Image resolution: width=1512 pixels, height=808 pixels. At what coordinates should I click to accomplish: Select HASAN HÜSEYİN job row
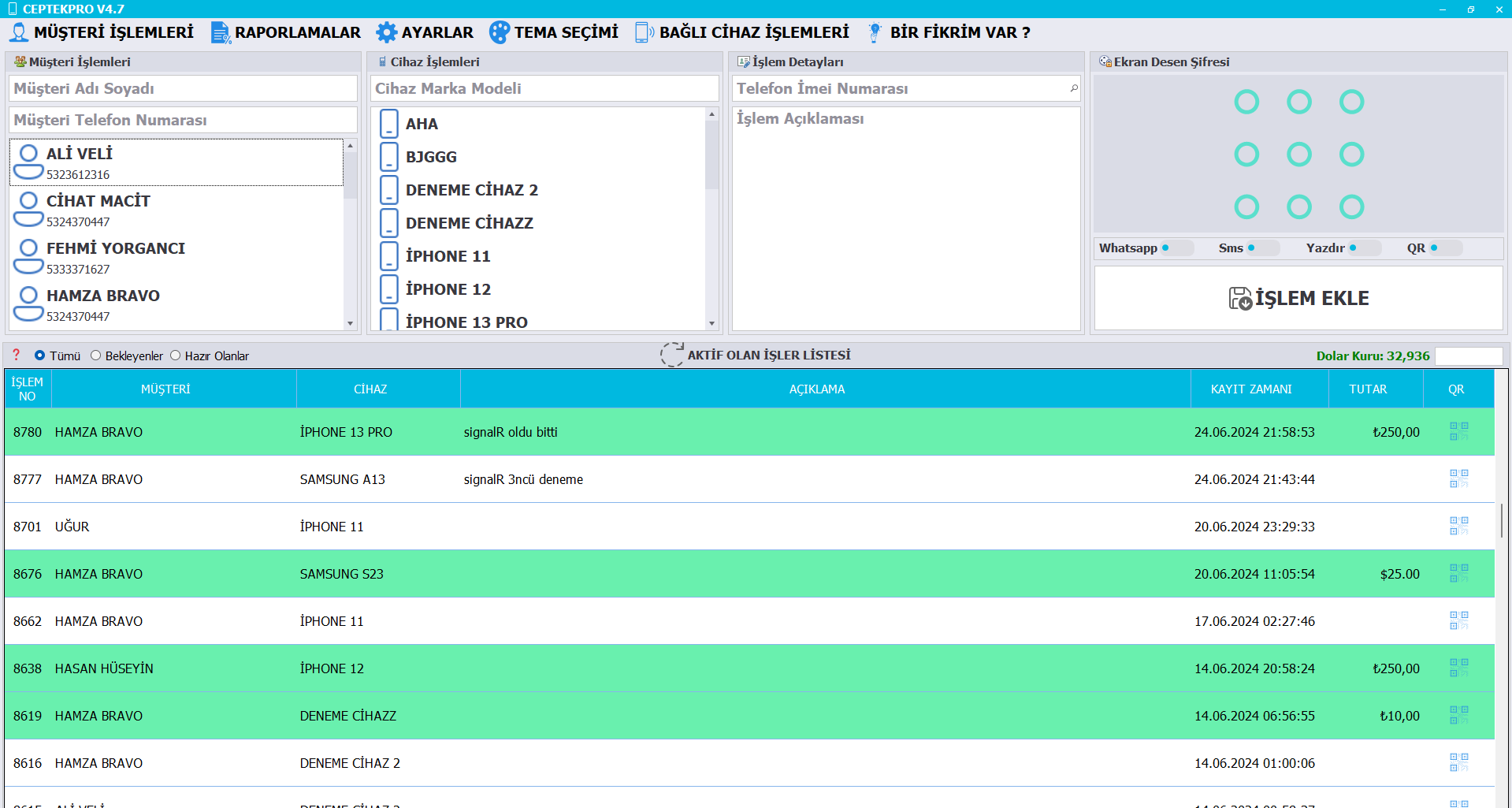pyautogui.click(x=749, y=668)
